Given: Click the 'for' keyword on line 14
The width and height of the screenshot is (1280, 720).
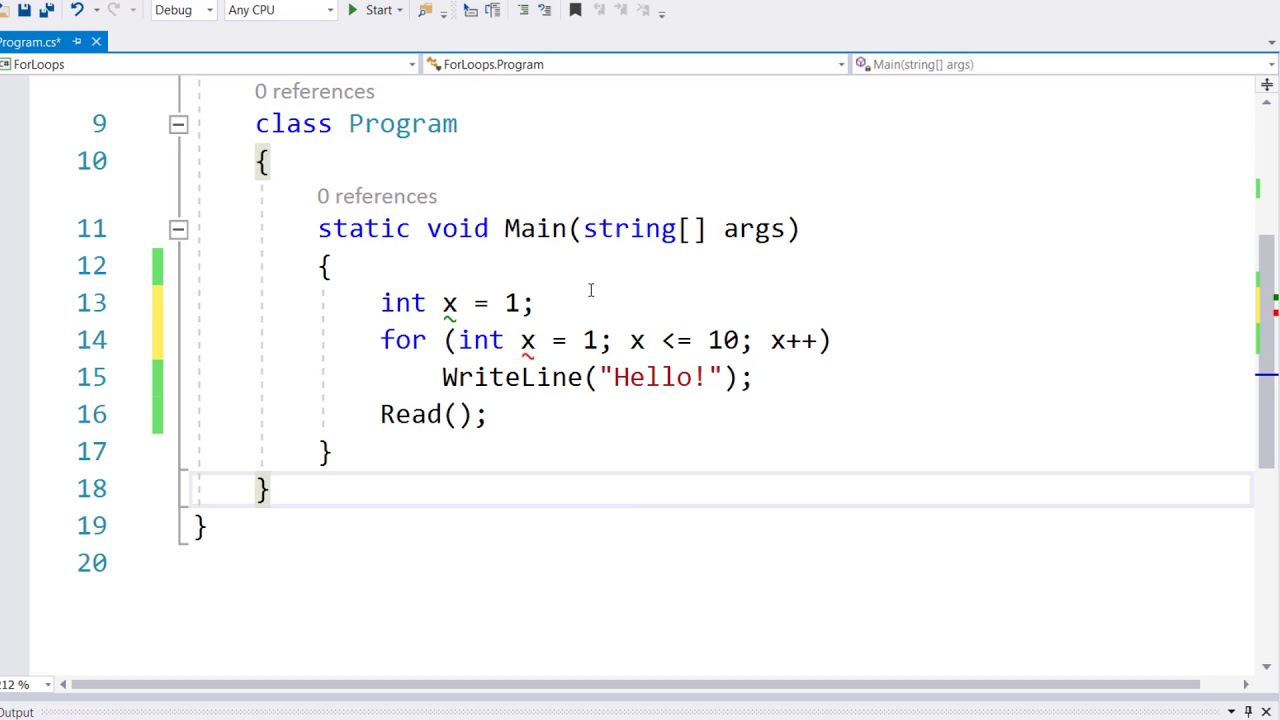Looking at the screenshot, I should (x=403, y=340).
